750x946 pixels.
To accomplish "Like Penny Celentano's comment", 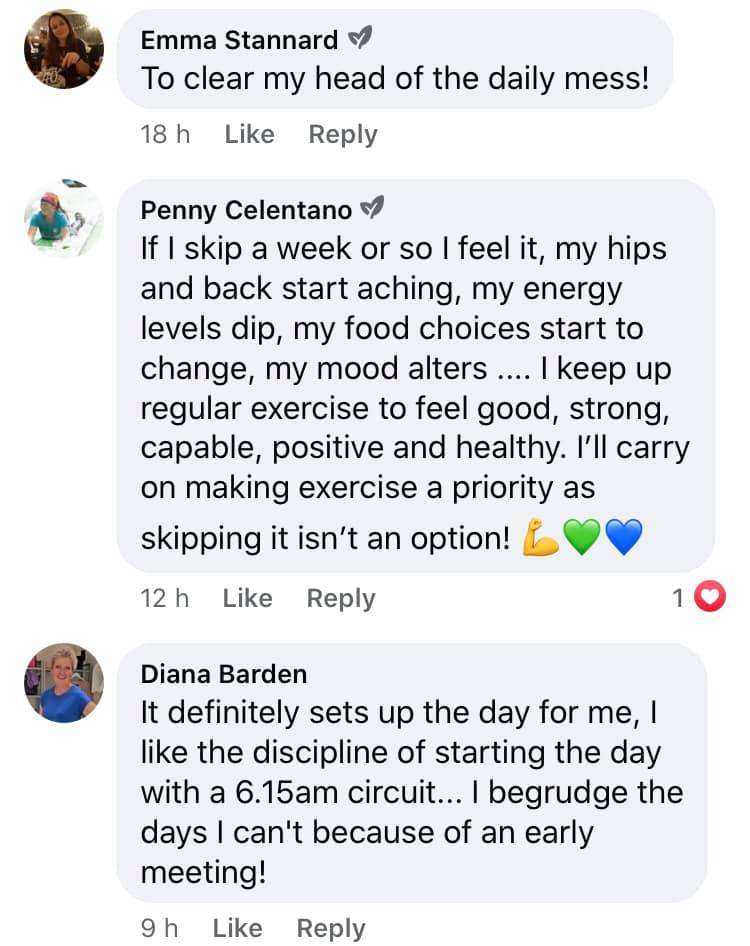I will (x=247, y=598).
